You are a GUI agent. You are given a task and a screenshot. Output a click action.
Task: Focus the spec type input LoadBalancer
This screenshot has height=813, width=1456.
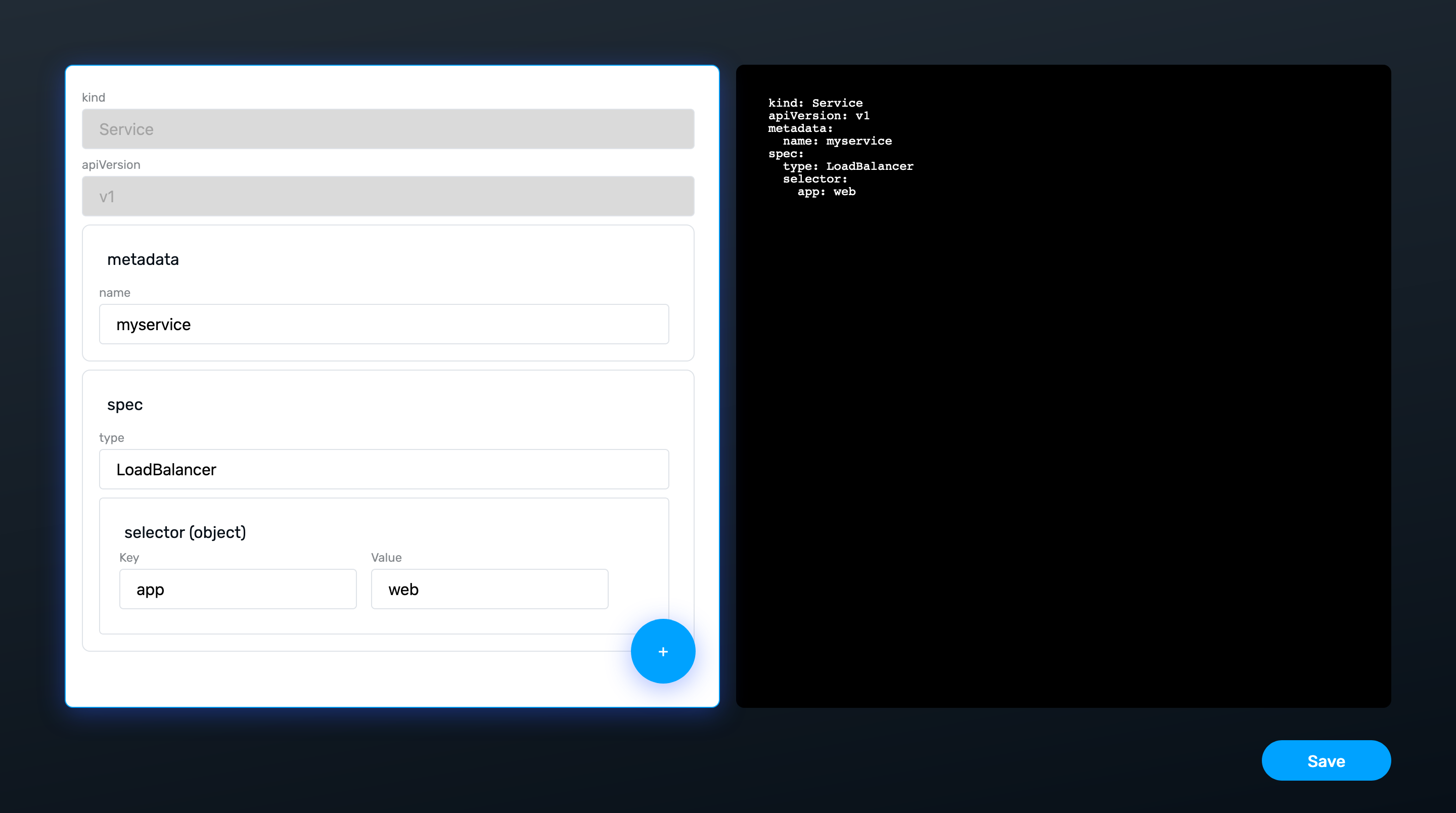tap(384, 469)
